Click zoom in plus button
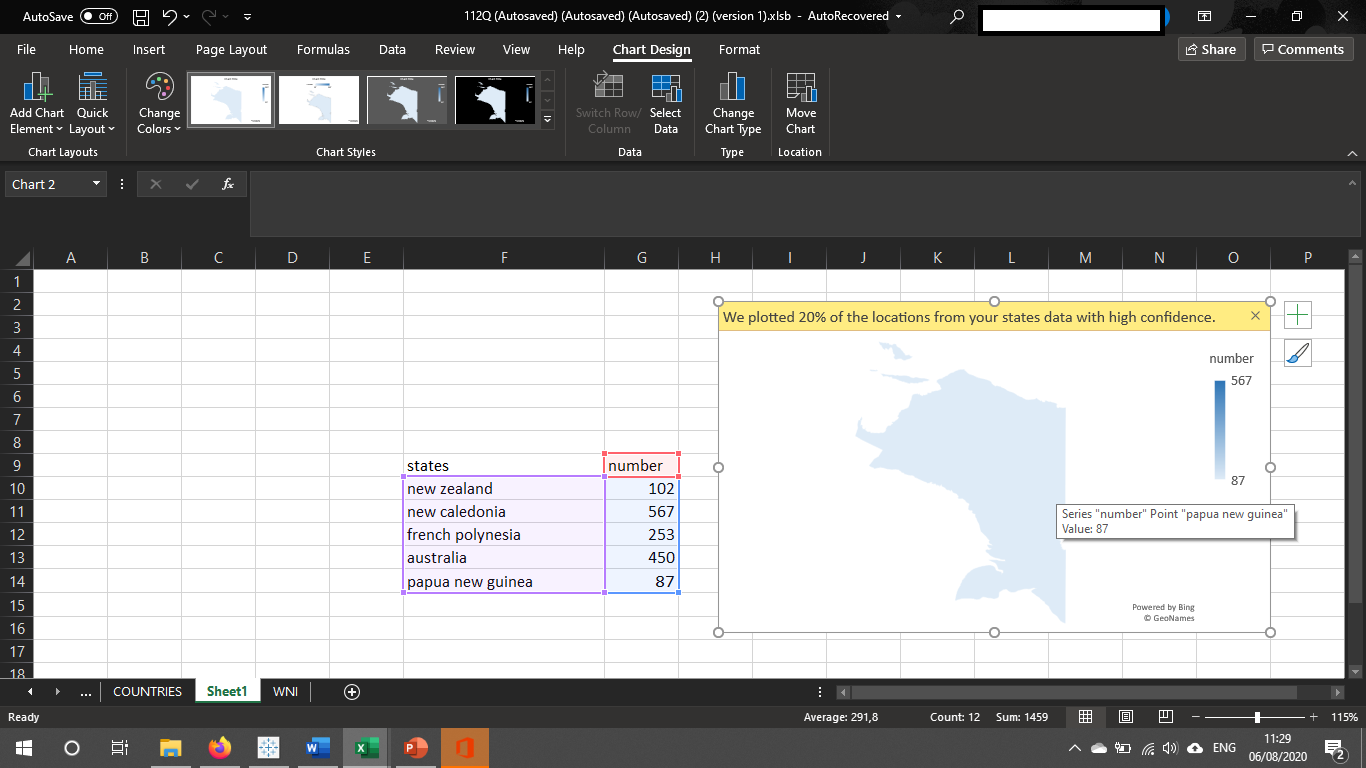1366x768 pixels. (1313, 717)
